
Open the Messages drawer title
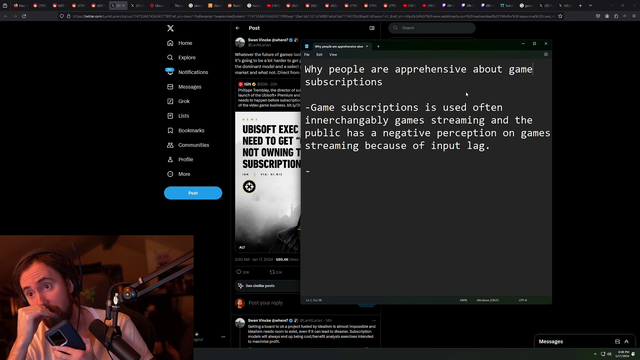pyautogui.click(x=551, y=342)
